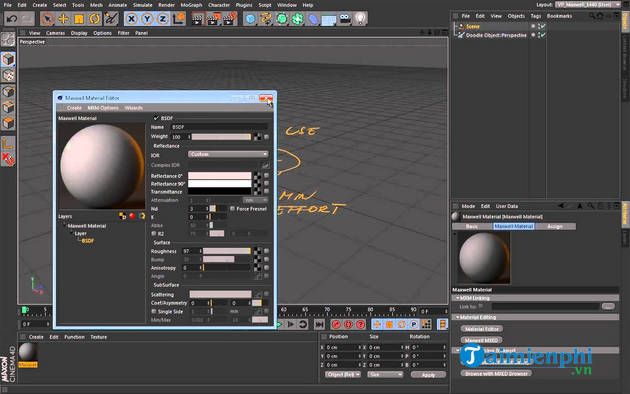
Task: Click the coordinate system icon
Action: tap(178, 19)
